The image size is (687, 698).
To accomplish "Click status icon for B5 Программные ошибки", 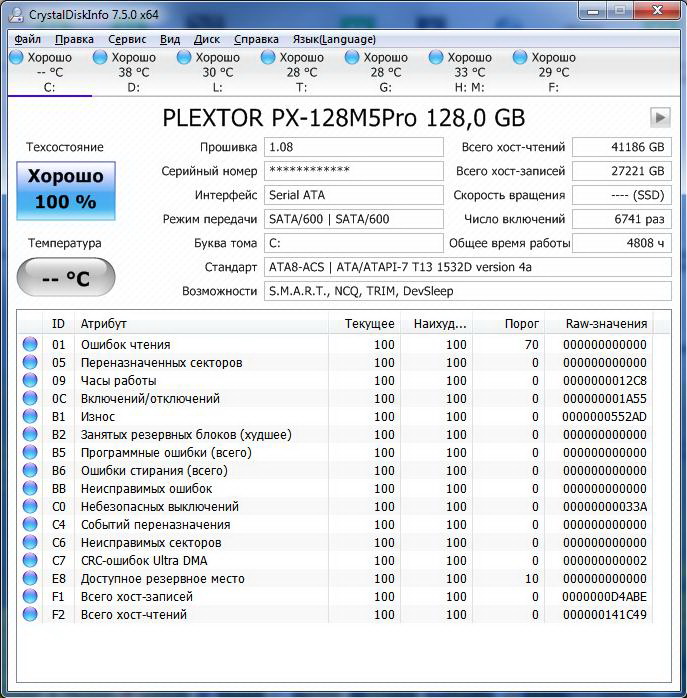I will coord(30,452).
